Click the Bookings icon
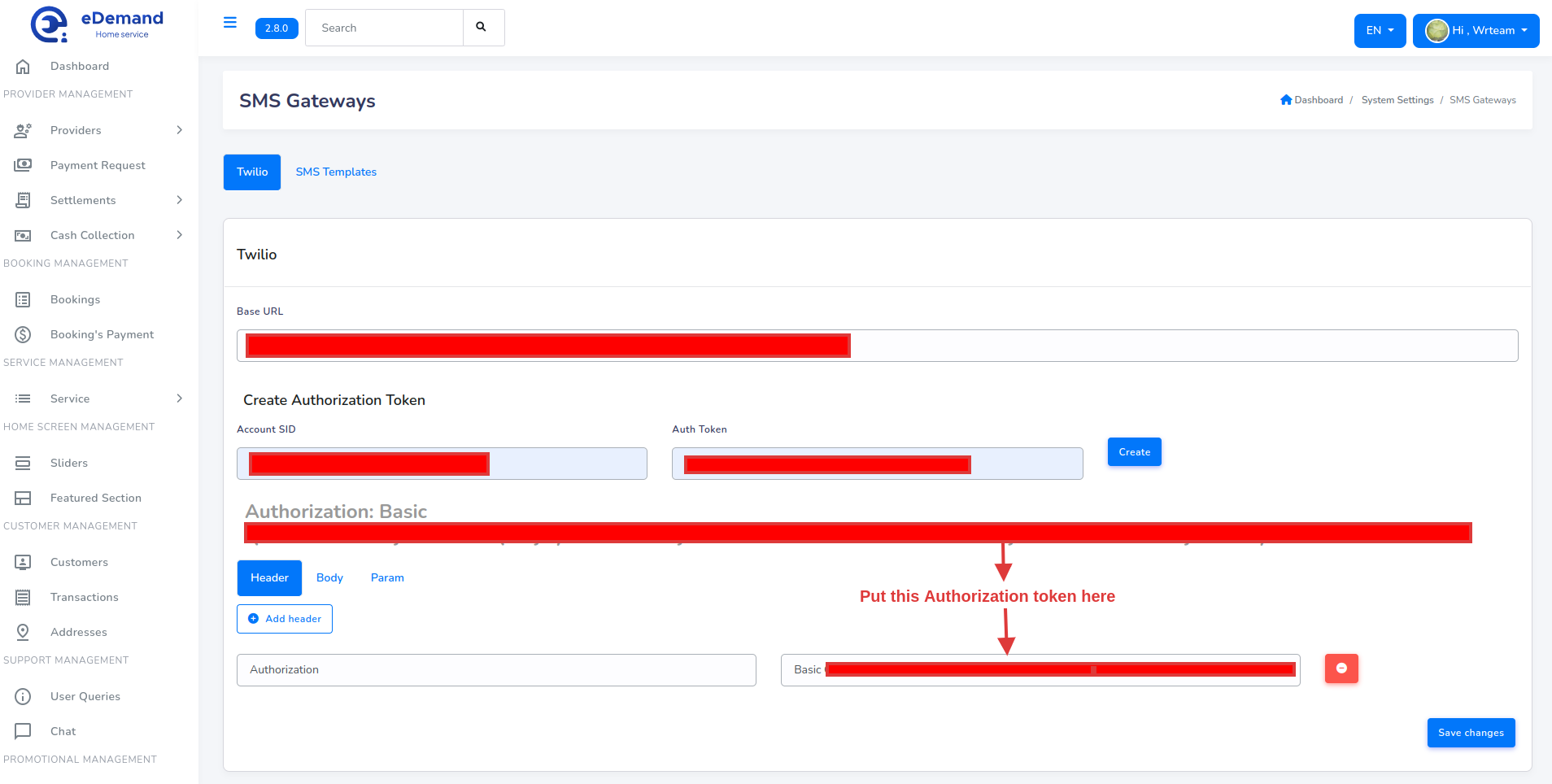This screenshot has height=784, width=1552. [x=23, y=299]
